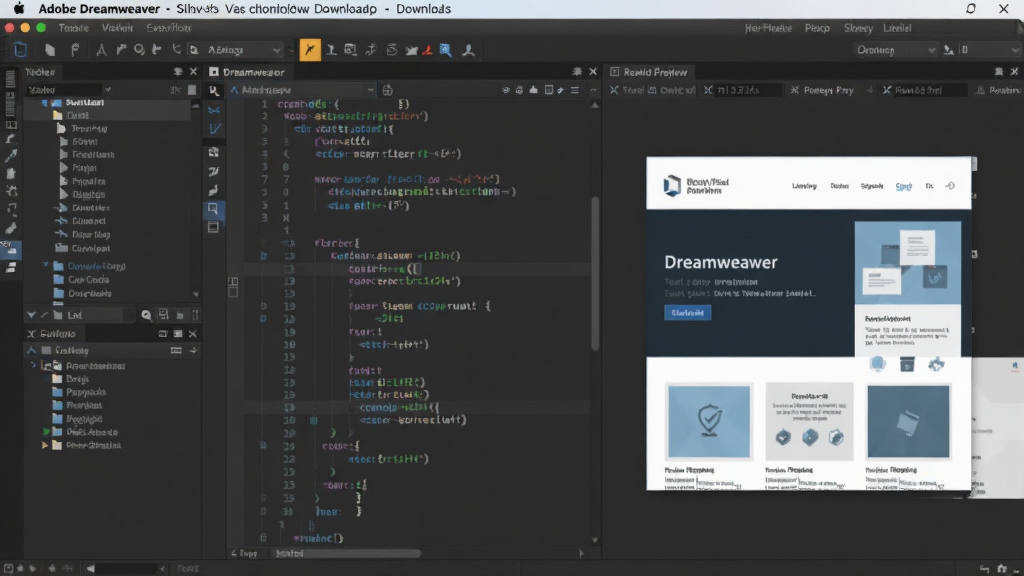
Task: Select the file panel header tab
Action: tap(40, 72)
